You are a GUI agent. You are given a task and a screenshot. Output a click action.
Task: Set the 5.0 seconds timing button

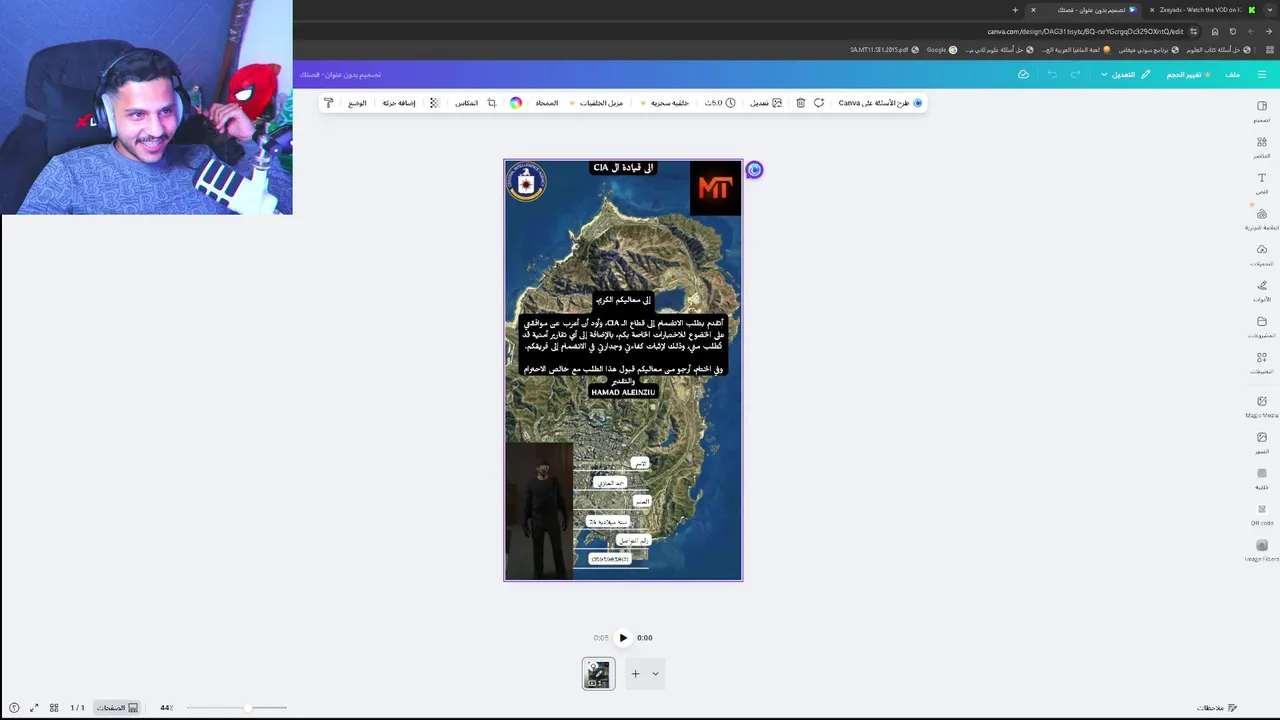click(720, 103)
